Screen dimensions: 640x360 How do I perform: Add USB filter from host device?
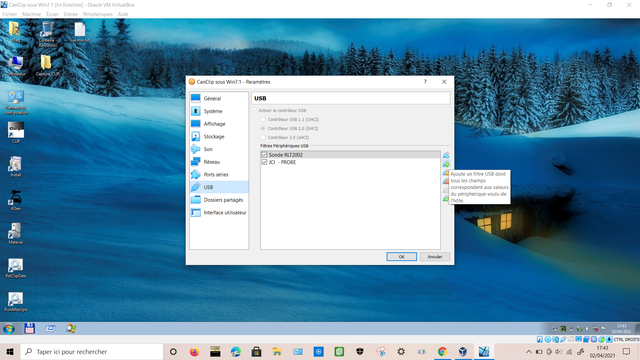point(446,164)
